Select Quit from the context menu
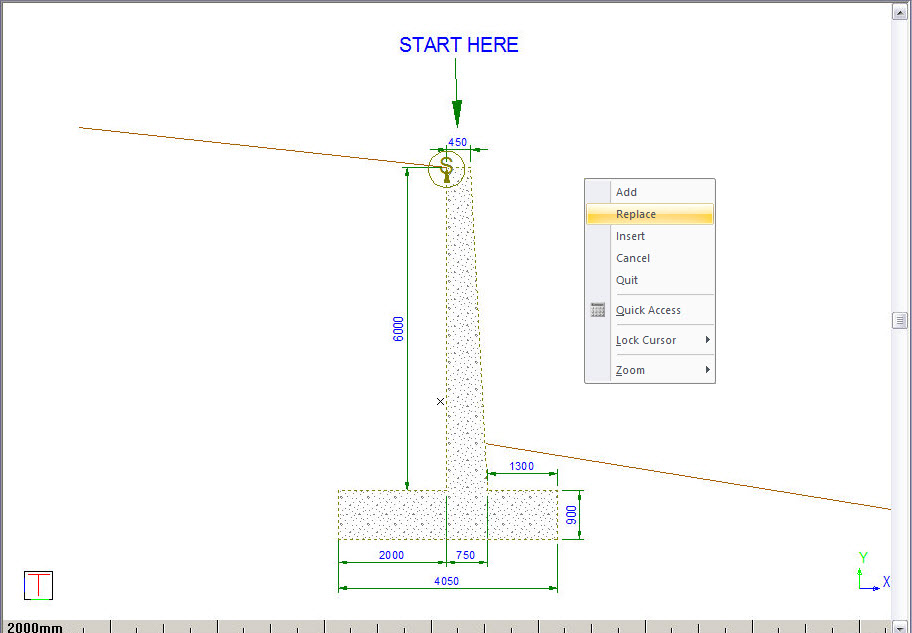 (x=626, y=280)
